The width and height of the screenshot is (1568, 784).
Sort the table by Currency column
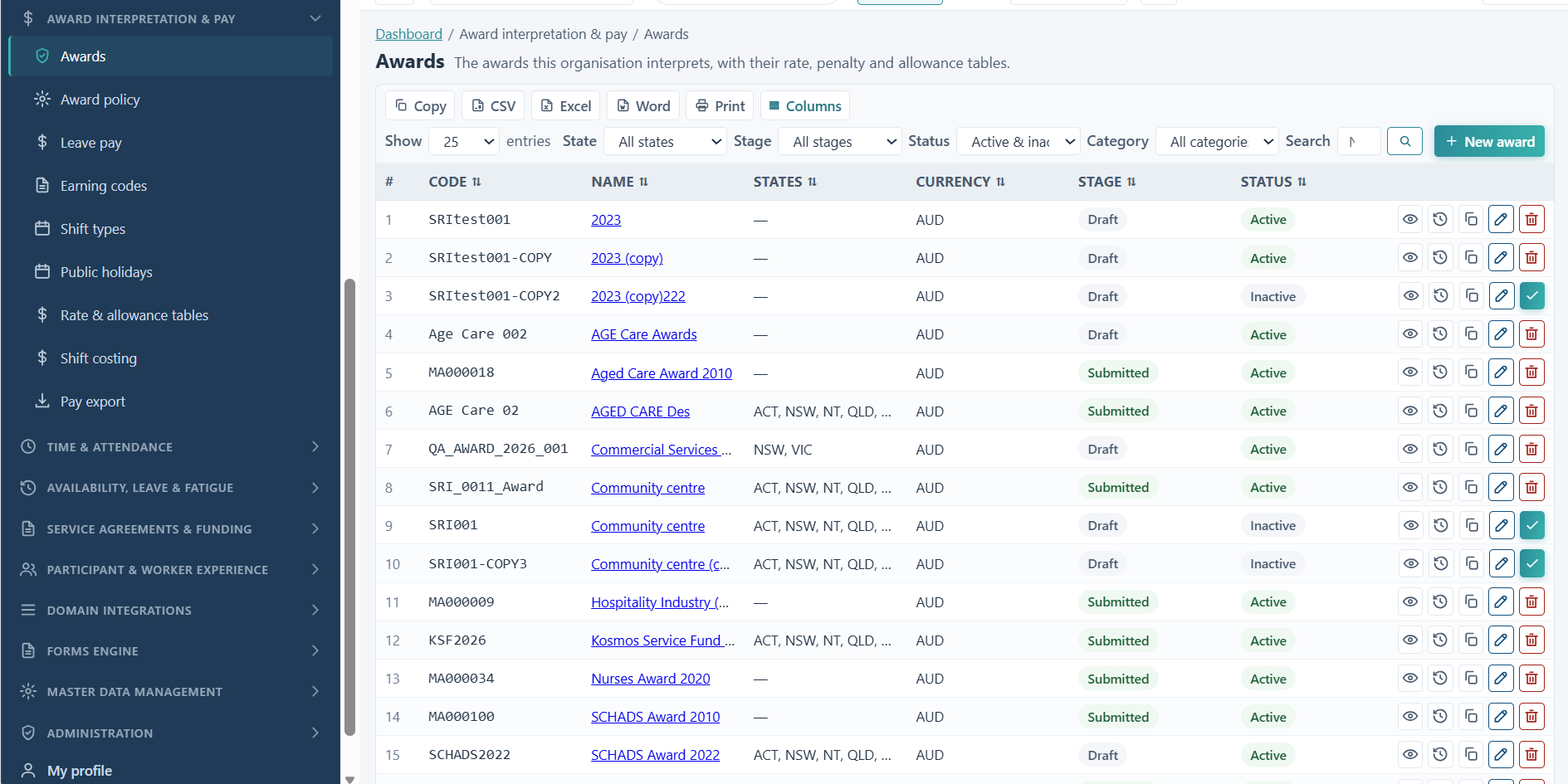pyautogui.click(x=960, y=182)
